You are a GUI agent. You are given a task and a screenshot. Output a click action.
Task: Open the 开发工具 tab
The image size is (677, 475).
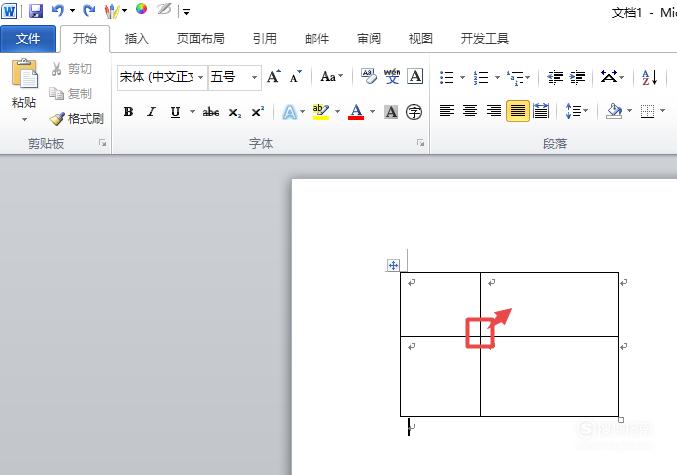coord(484,39)
